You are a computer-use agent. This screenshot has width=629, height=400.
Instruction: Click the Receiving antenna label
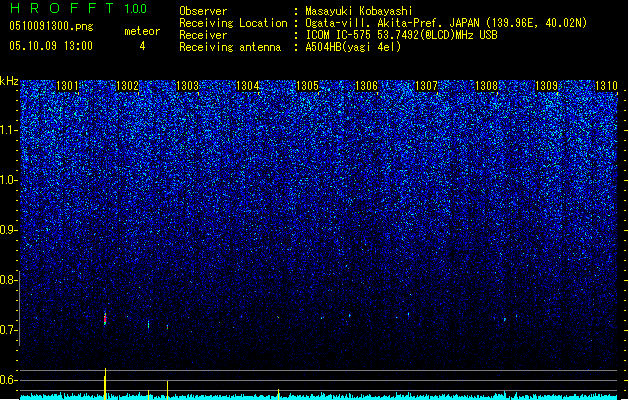(230, 47)
